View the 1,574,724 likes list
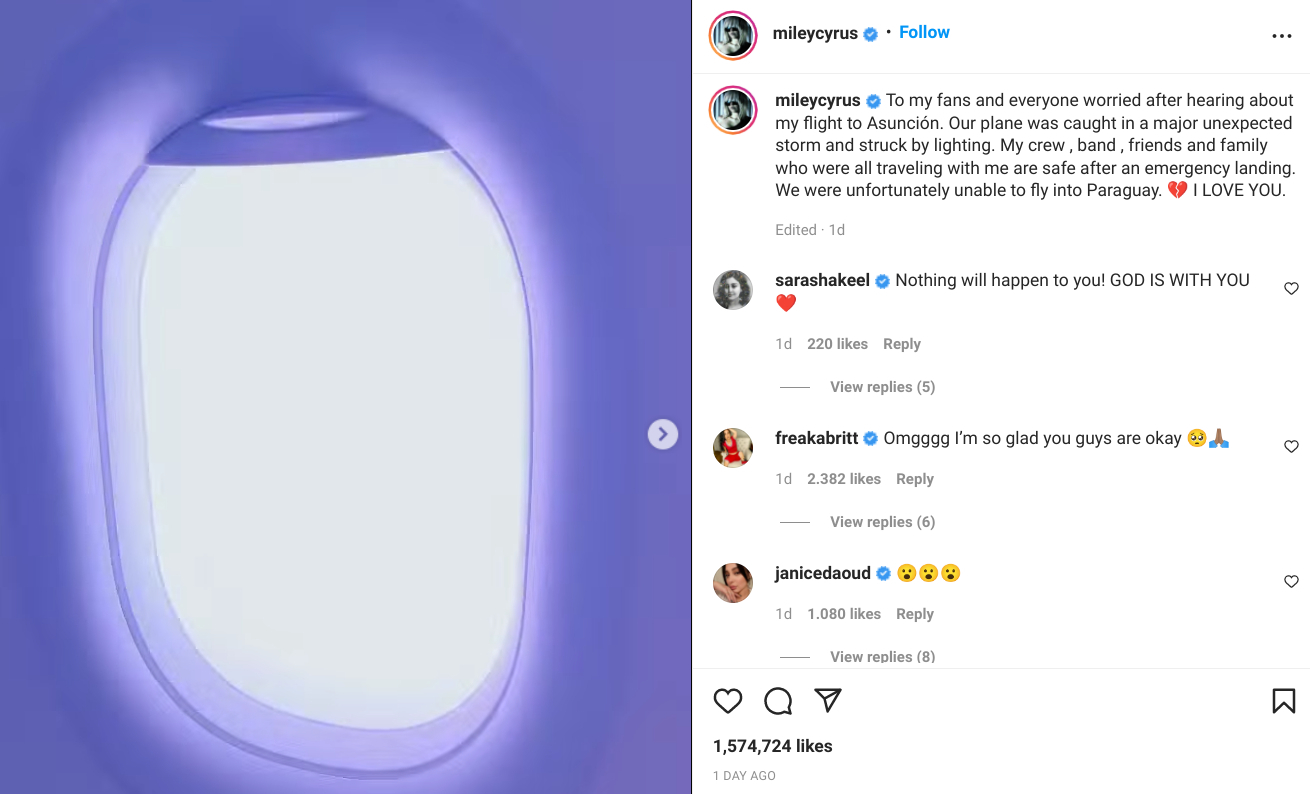Viewport: 1310px width, 794px height. [772, 746]
